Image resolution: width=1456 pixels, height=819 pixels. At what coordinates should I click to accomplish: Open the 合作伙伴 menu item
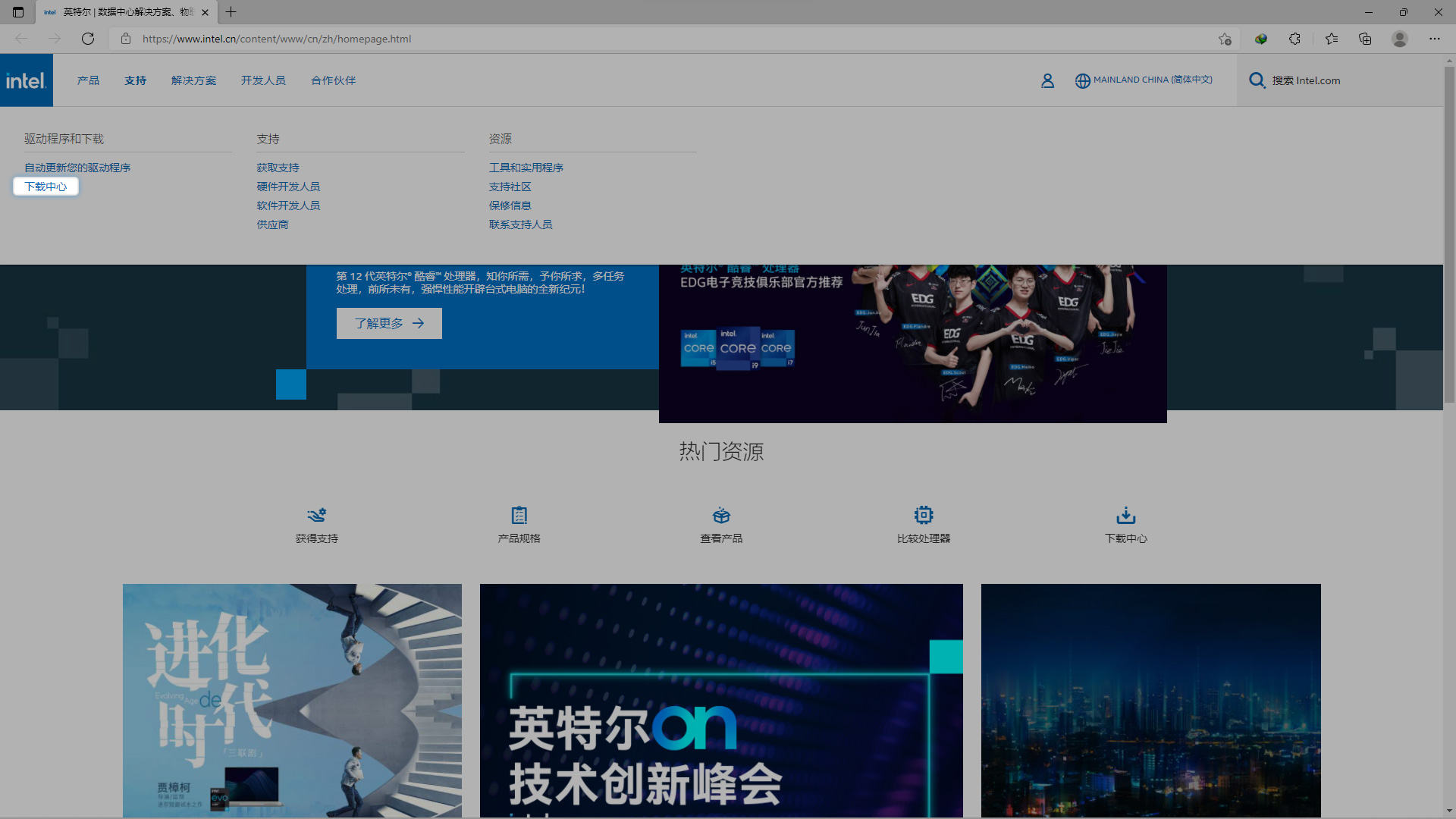pyautogui.click(x=333, y=80)
